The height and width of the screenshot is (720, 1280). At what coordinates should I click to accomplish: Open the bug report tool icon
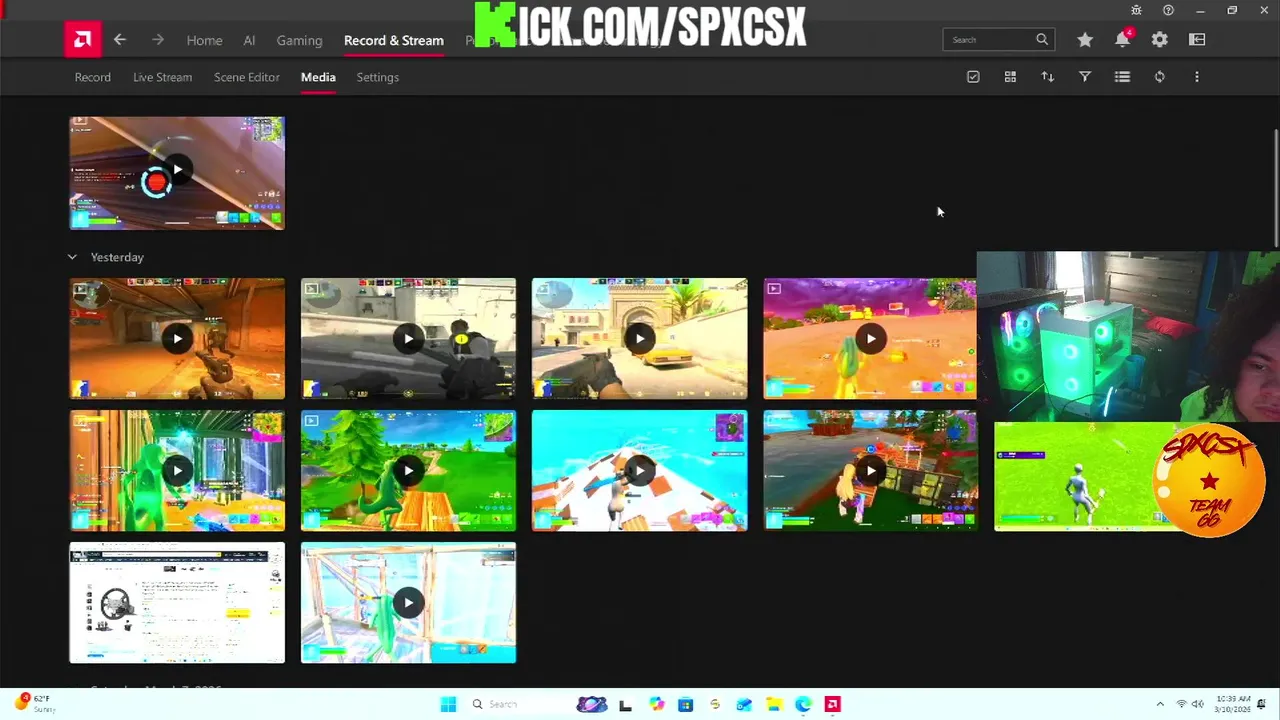(1136, 10)
